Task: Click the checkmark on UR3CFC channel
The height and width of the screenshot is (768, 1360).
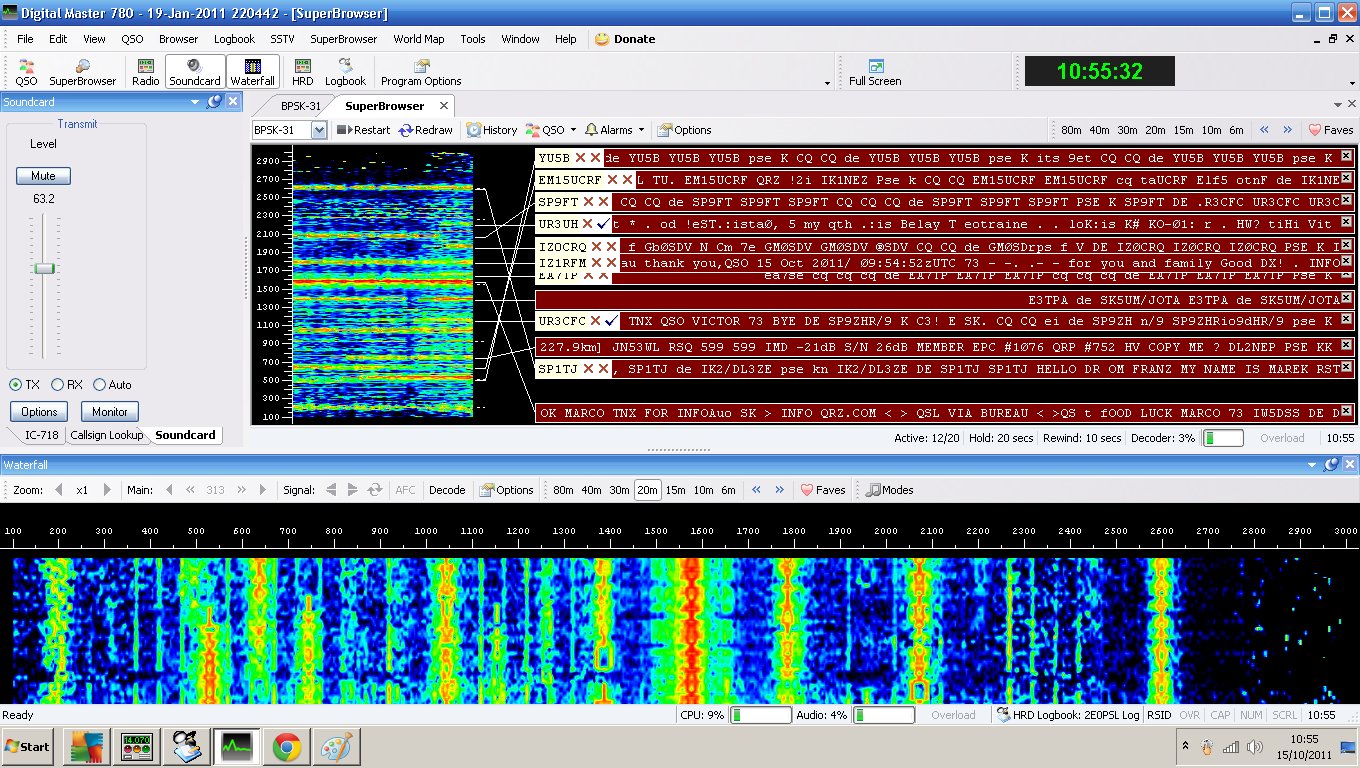Action: point(612,321)
